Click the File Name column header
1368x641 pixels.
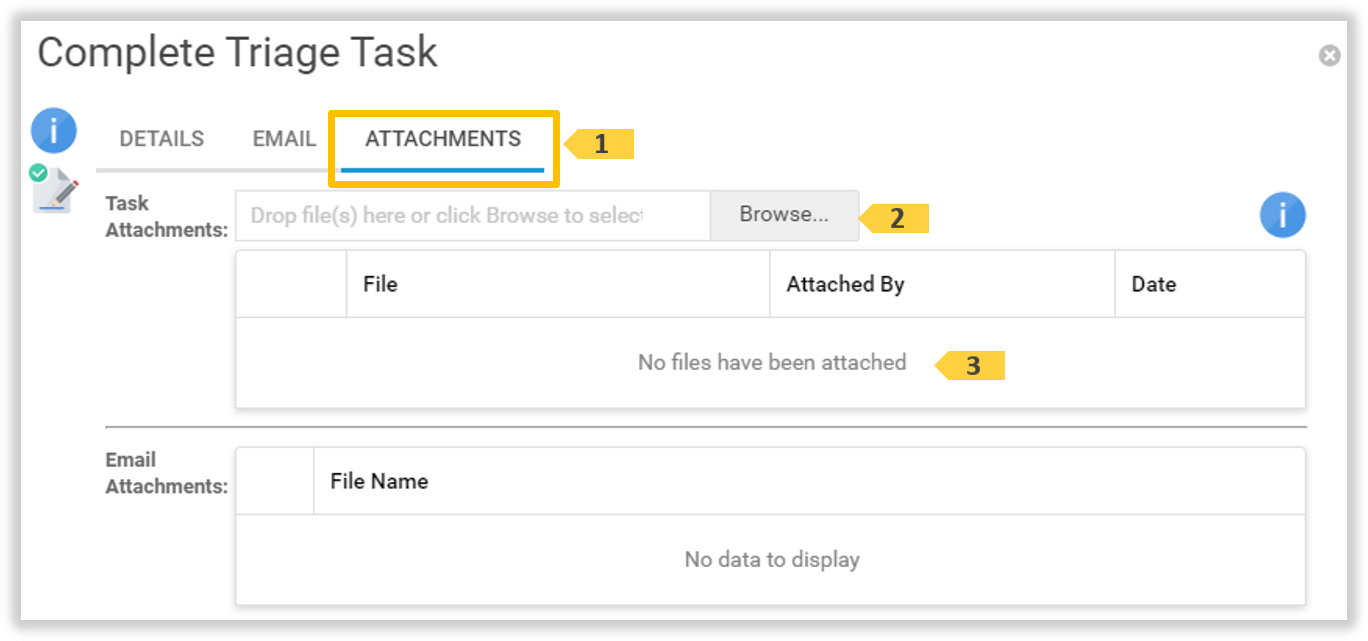coord(379,481)
